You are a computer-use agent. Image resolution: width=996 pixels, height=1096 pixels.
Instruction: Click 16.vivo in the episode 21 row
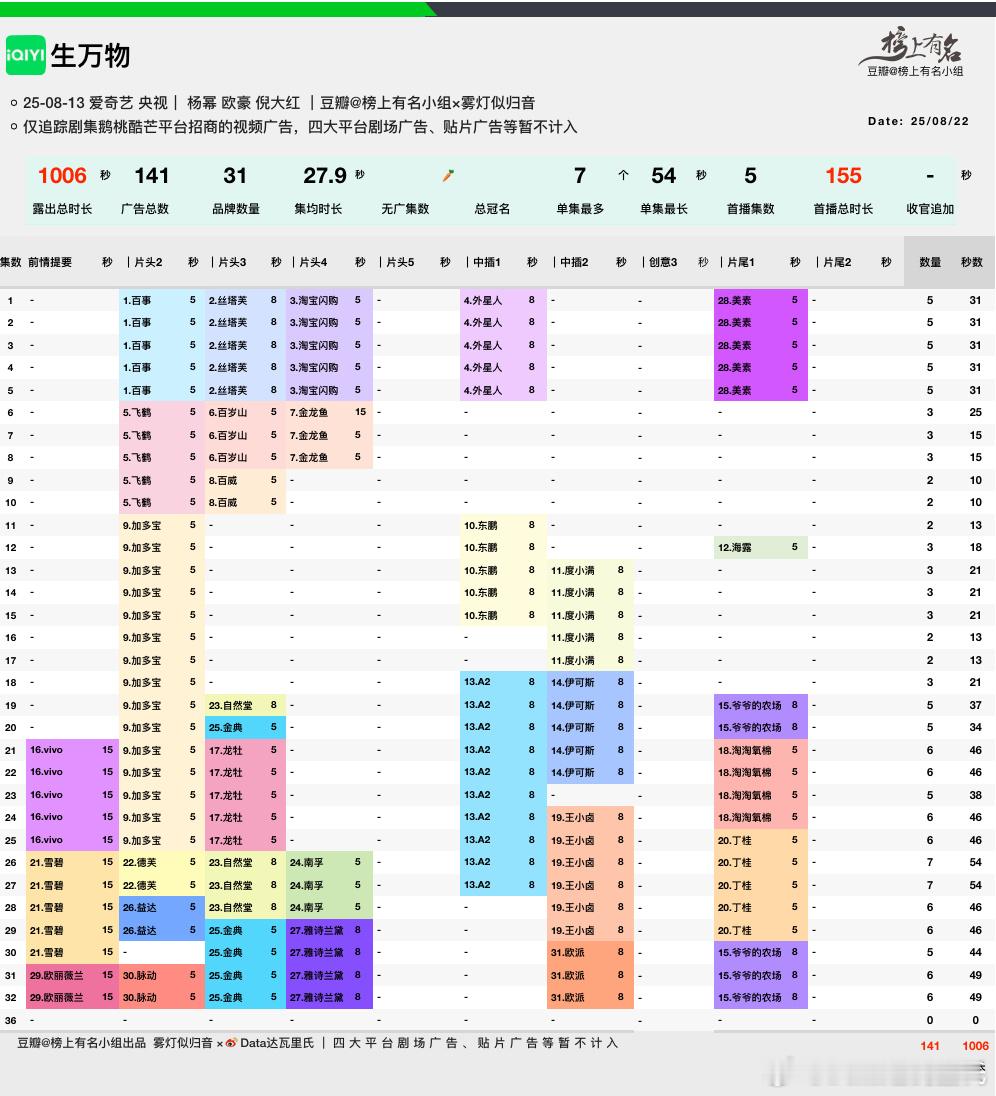tap(46, 749)
